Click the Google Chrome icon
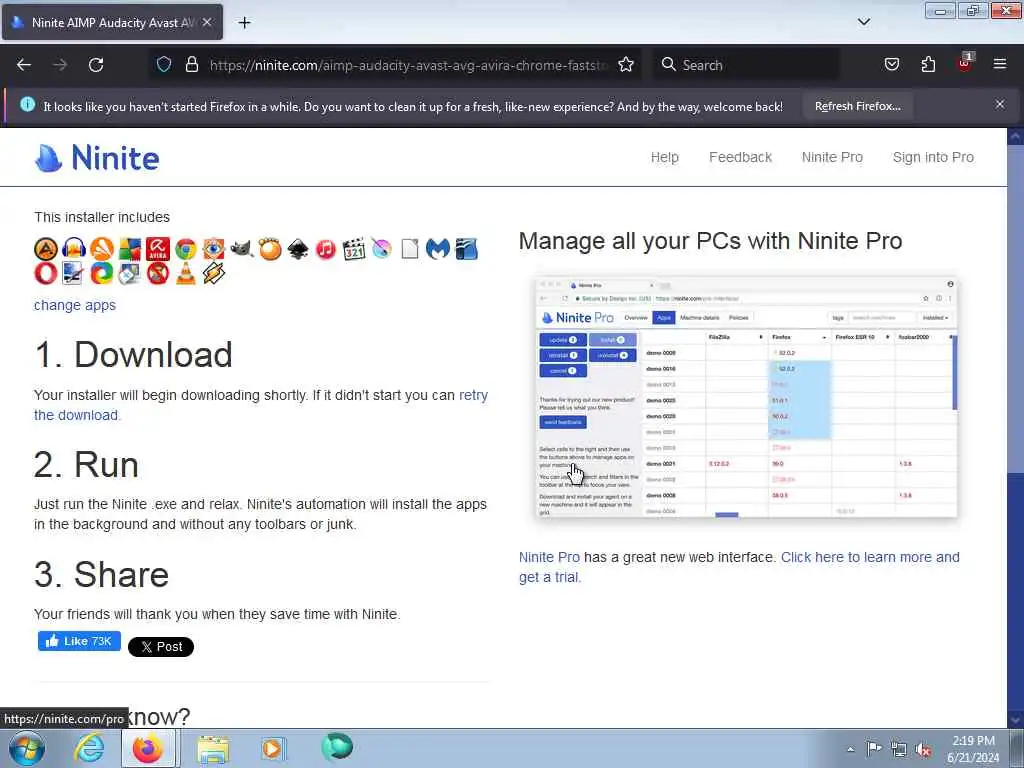The image size is (1024, 768). (x=185, y=249)
